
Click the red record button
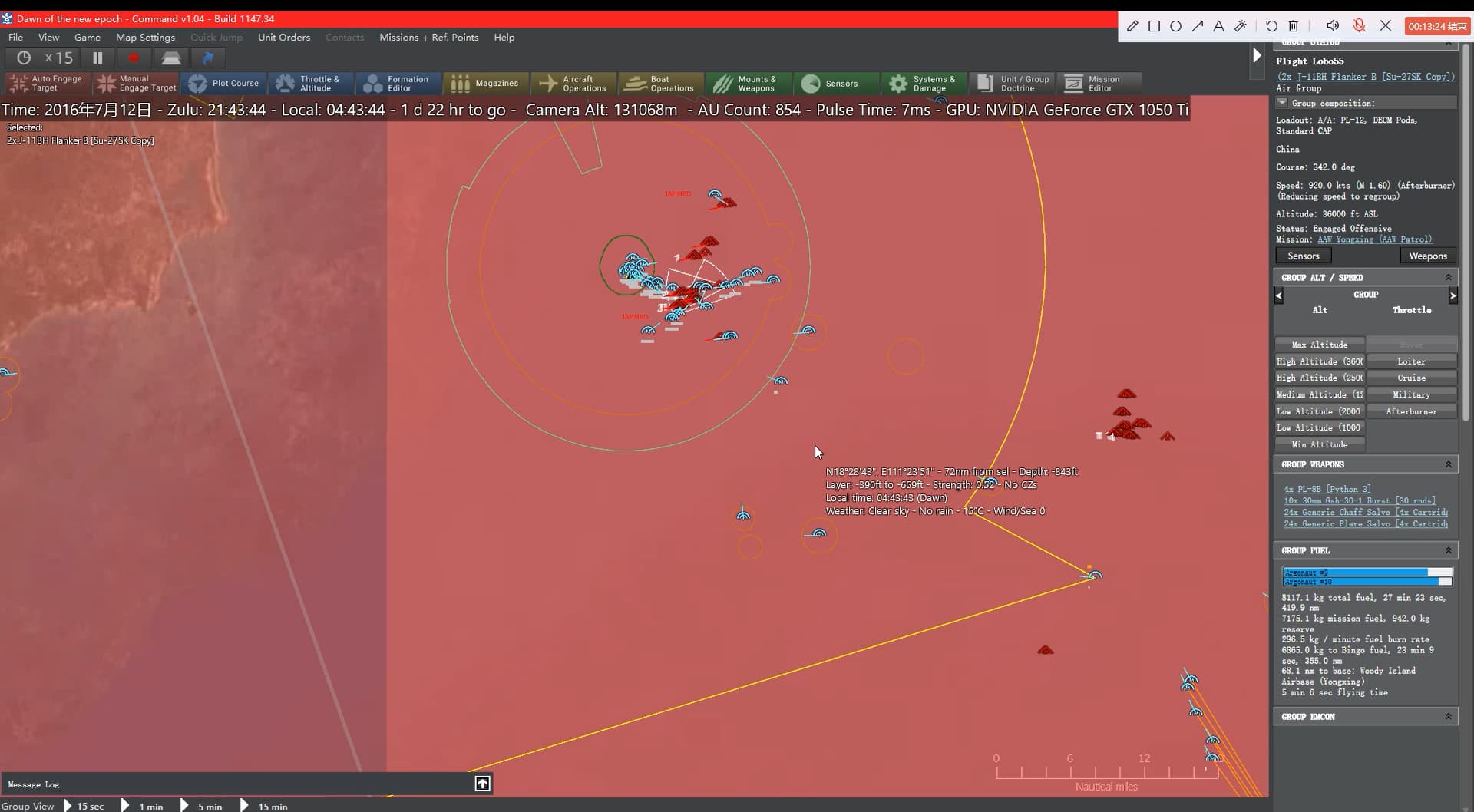click(x=134, y=58)
